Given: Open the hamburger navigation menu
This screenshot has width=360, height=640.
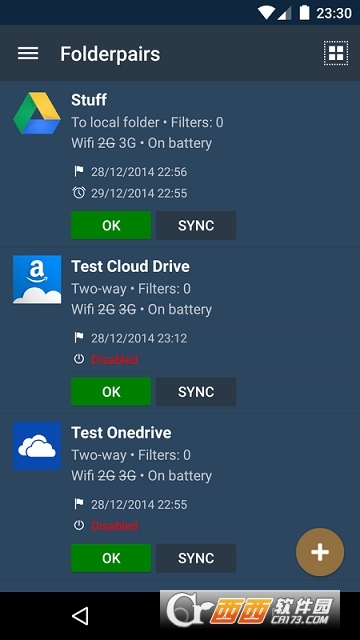Looking at the screenshot, I should pyautogui.click(x=28, y=53).
